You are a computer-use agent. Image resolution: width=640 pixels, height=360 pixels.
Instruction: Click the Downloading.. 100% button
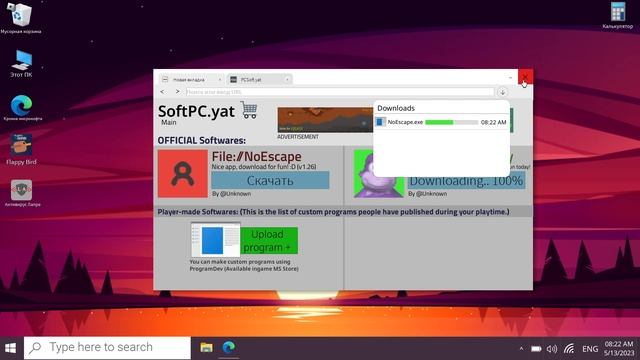tap(466, 181)
